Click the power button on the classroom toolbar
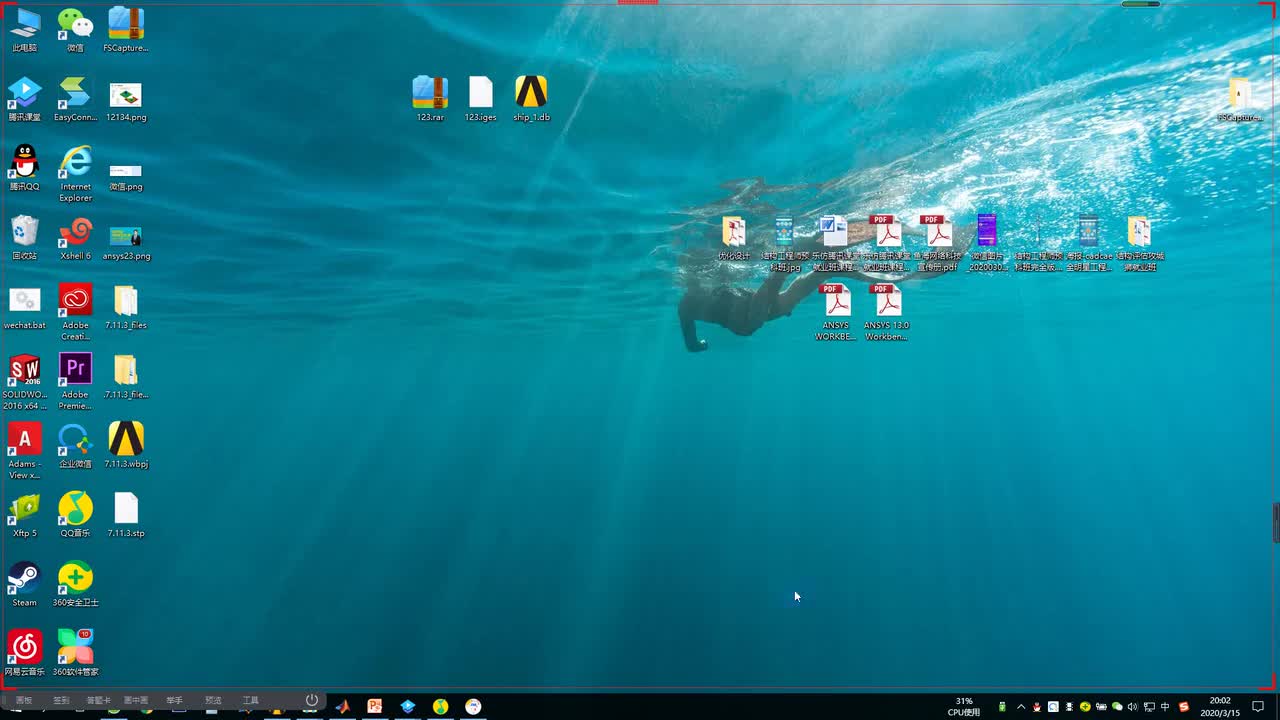 [x=312, y=700]
